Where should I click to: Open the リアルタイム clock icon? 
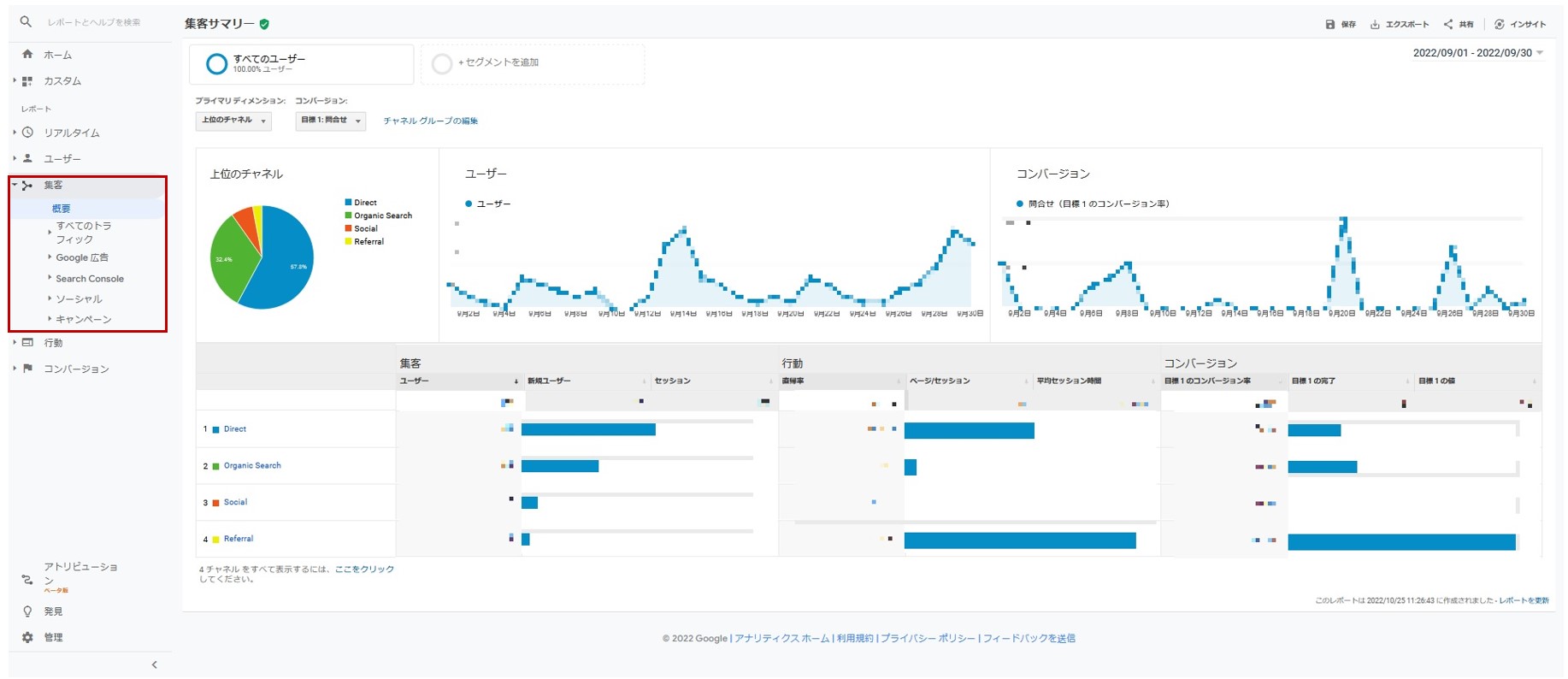(27, 133)
